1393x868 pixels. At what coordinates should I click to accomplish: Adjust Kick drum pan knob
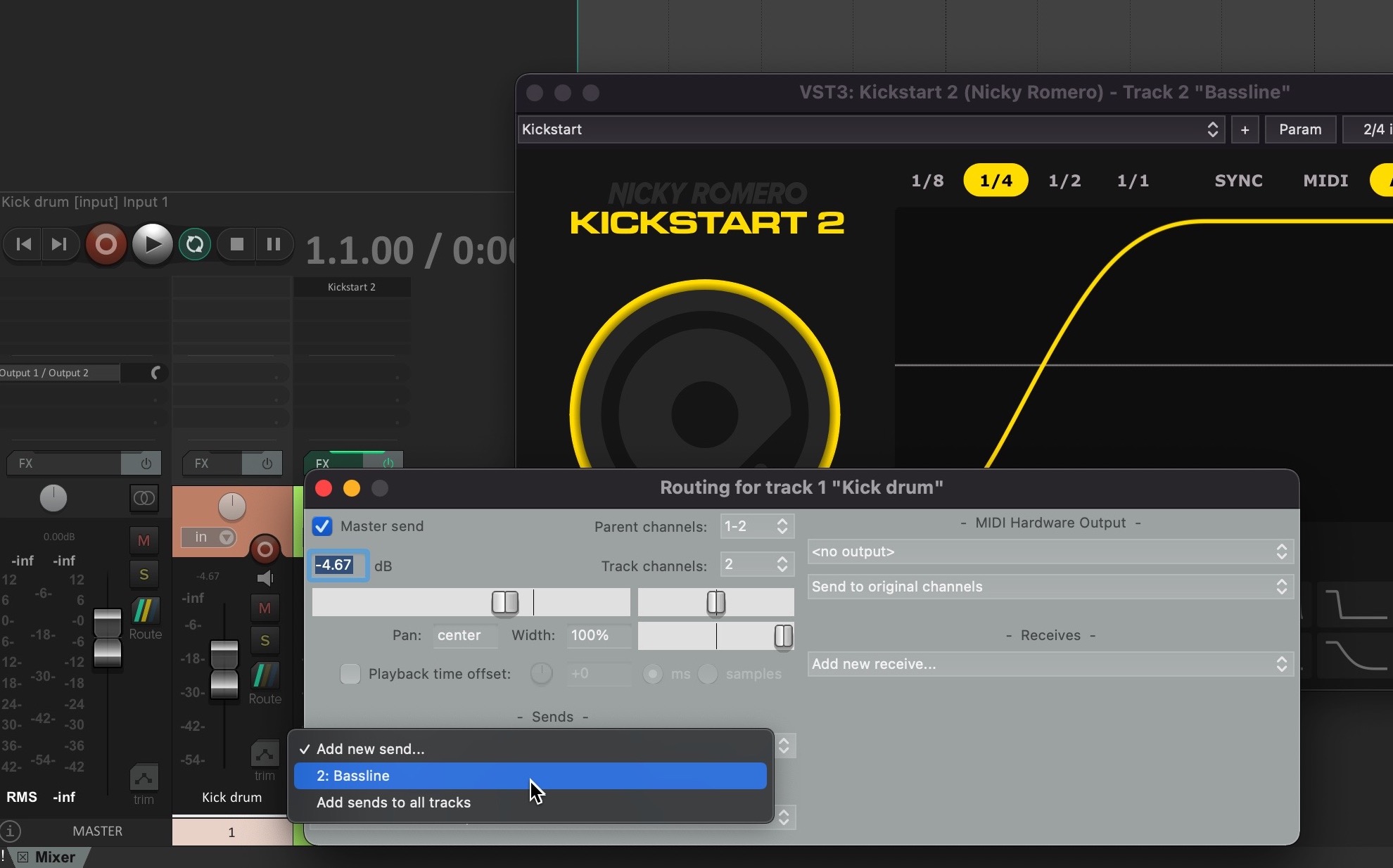(231, 506)
